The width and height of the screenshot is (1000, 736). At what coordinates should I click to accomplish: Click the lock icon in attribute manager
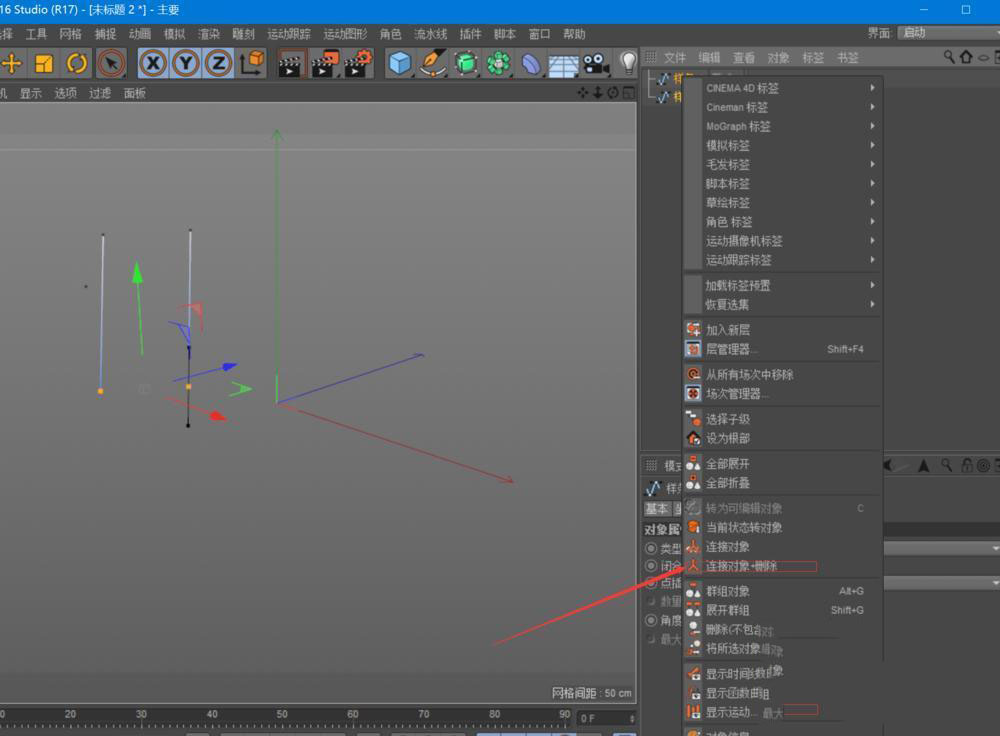(x=967, y=466)
